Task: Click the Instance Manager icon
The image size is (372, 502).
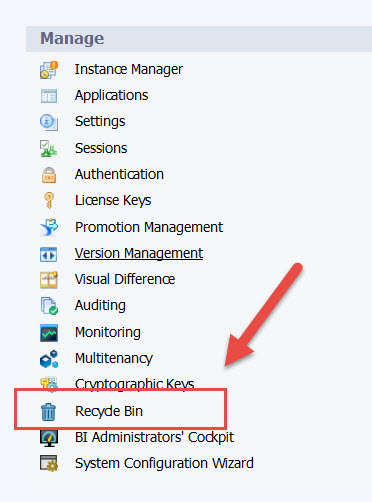Action: pos(49,70)
